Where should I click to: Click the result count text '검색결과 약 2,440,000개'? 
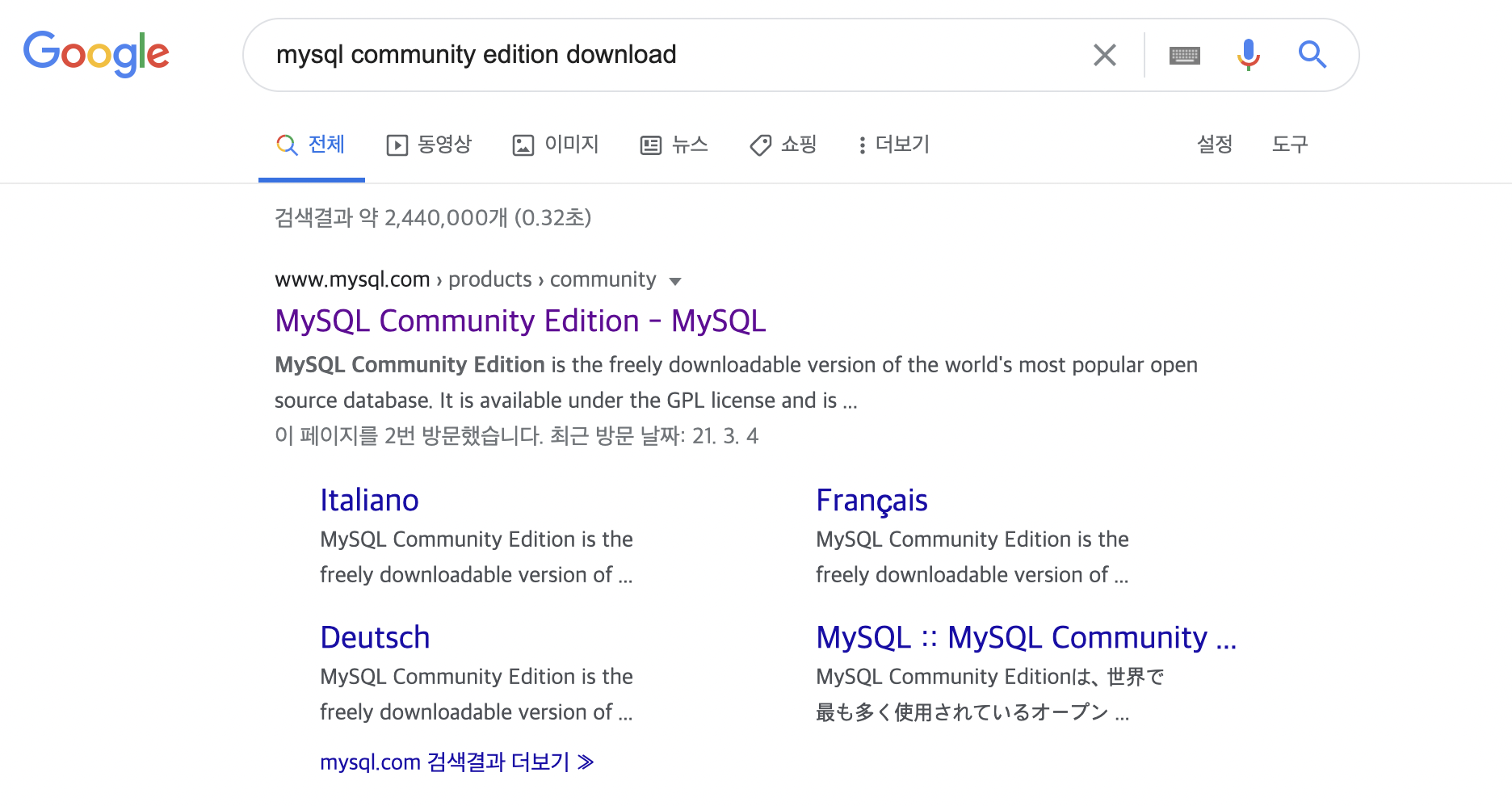point(391,217)
